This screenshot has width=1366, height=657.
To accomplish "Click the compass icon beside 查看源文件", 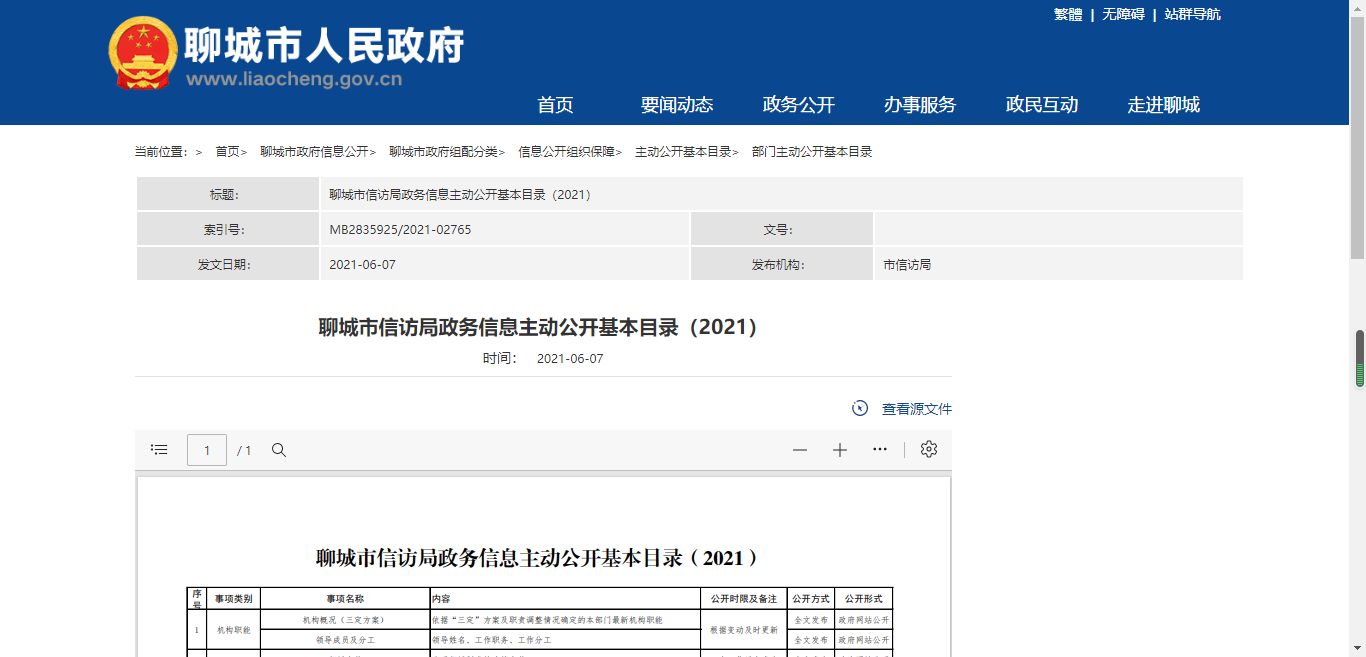I will tap(860, 408).
